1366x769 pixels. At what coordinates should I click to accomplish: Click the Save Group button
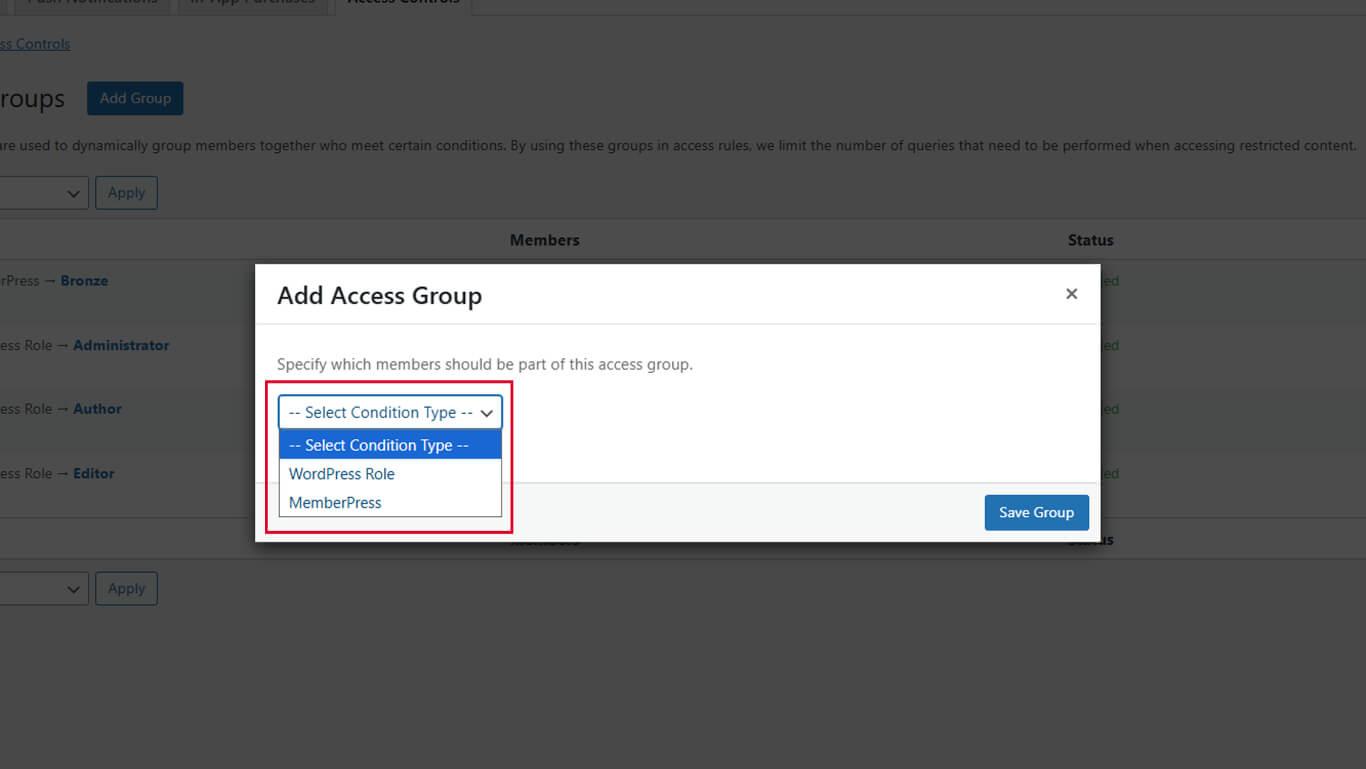[1036, 512]
